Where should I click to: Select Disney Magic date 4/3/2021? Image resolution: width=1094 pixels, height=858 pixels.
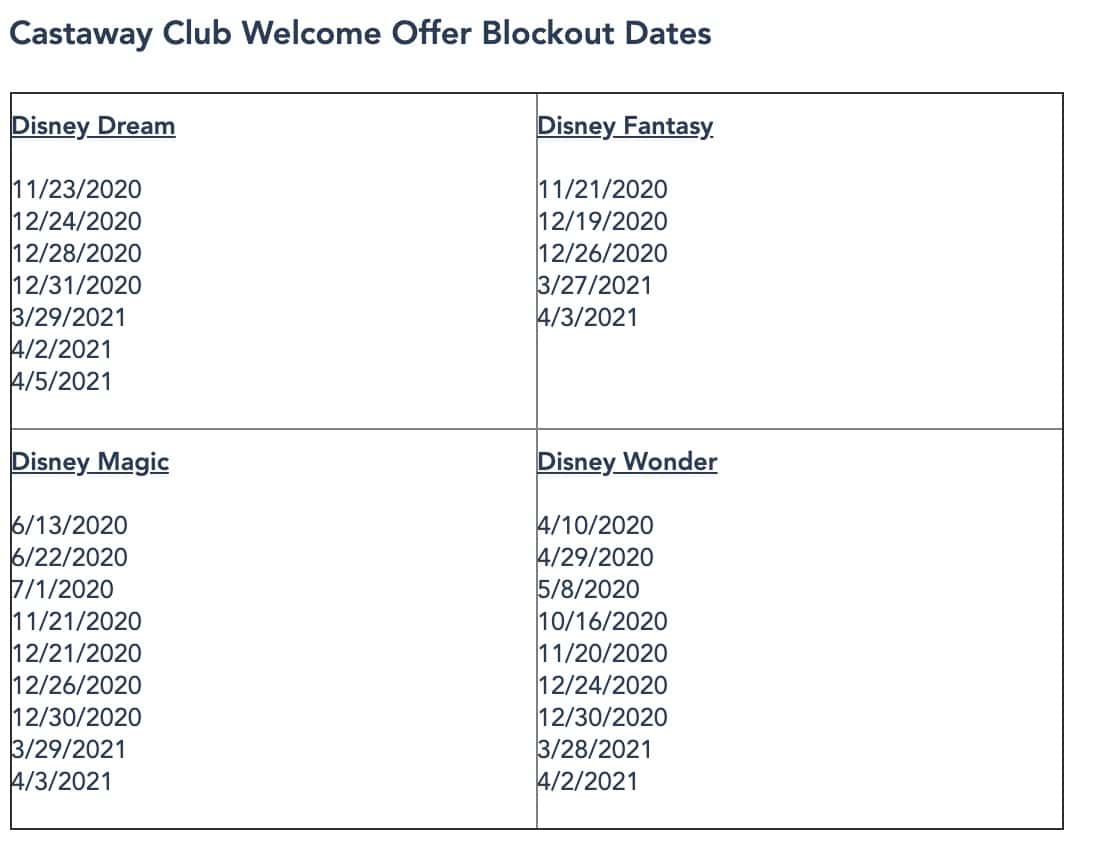(62, 782)
